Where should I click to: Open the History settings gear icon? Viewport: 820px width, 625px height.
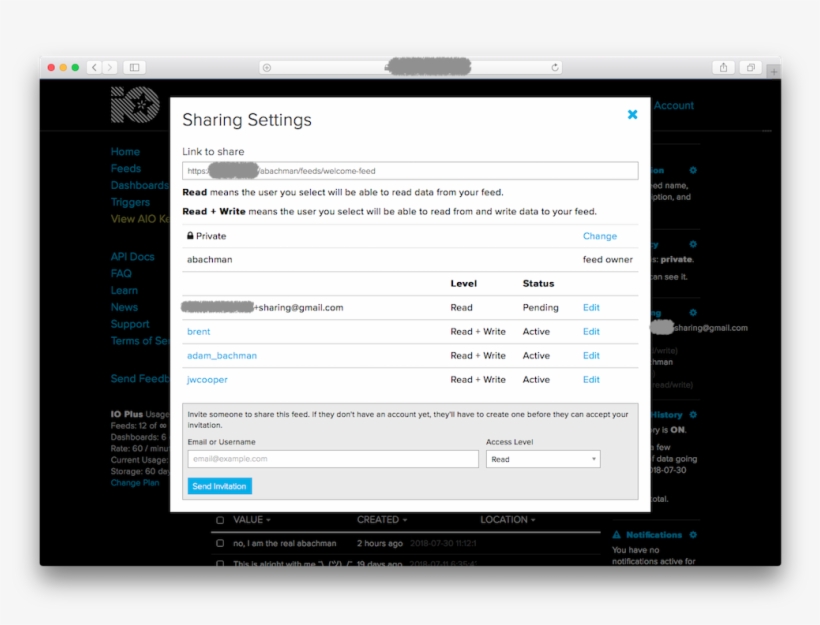(x=692, y=414)
